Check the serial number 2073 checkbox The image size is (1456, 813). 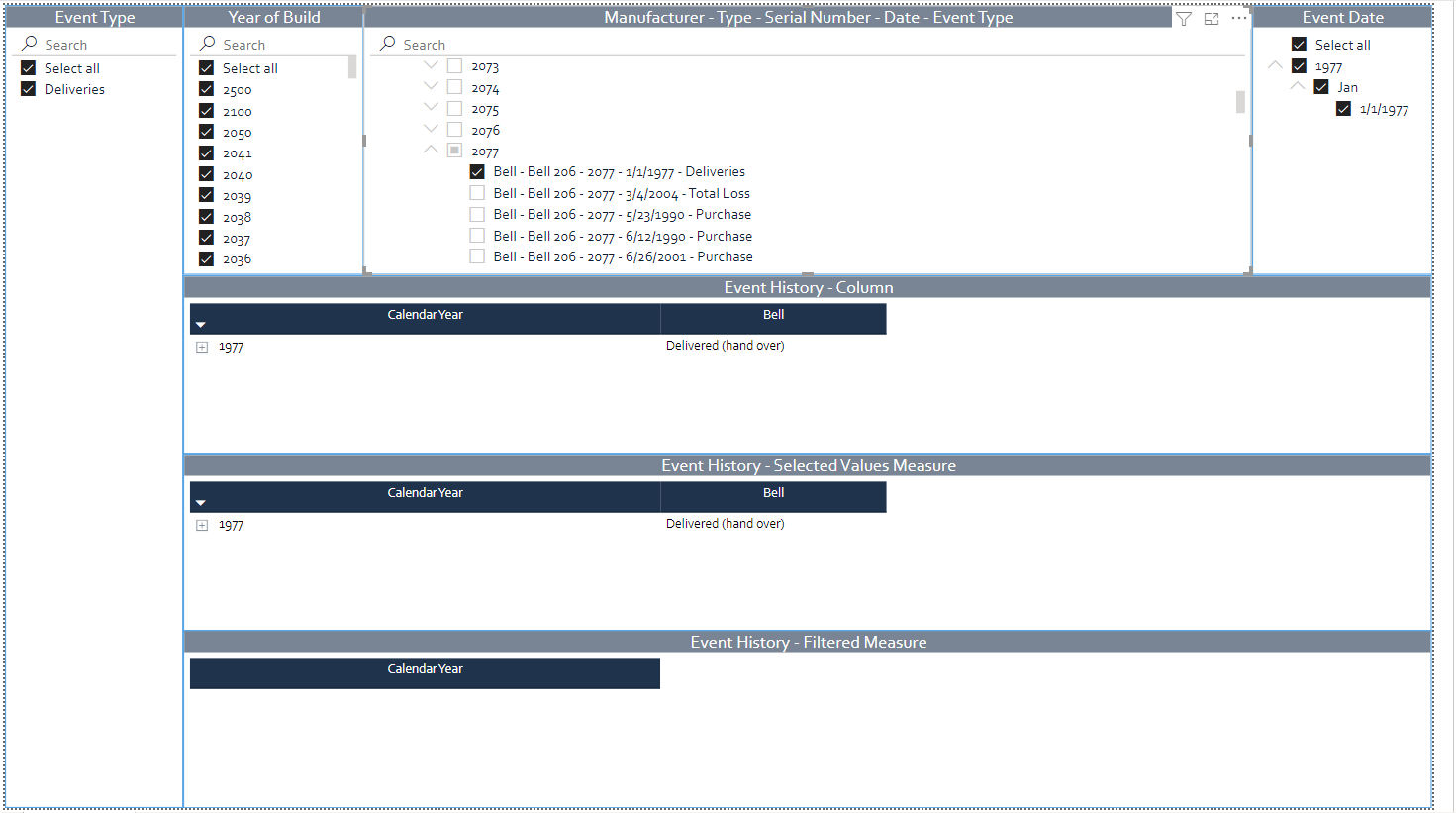pyautogui.click(x=454, y=66)
